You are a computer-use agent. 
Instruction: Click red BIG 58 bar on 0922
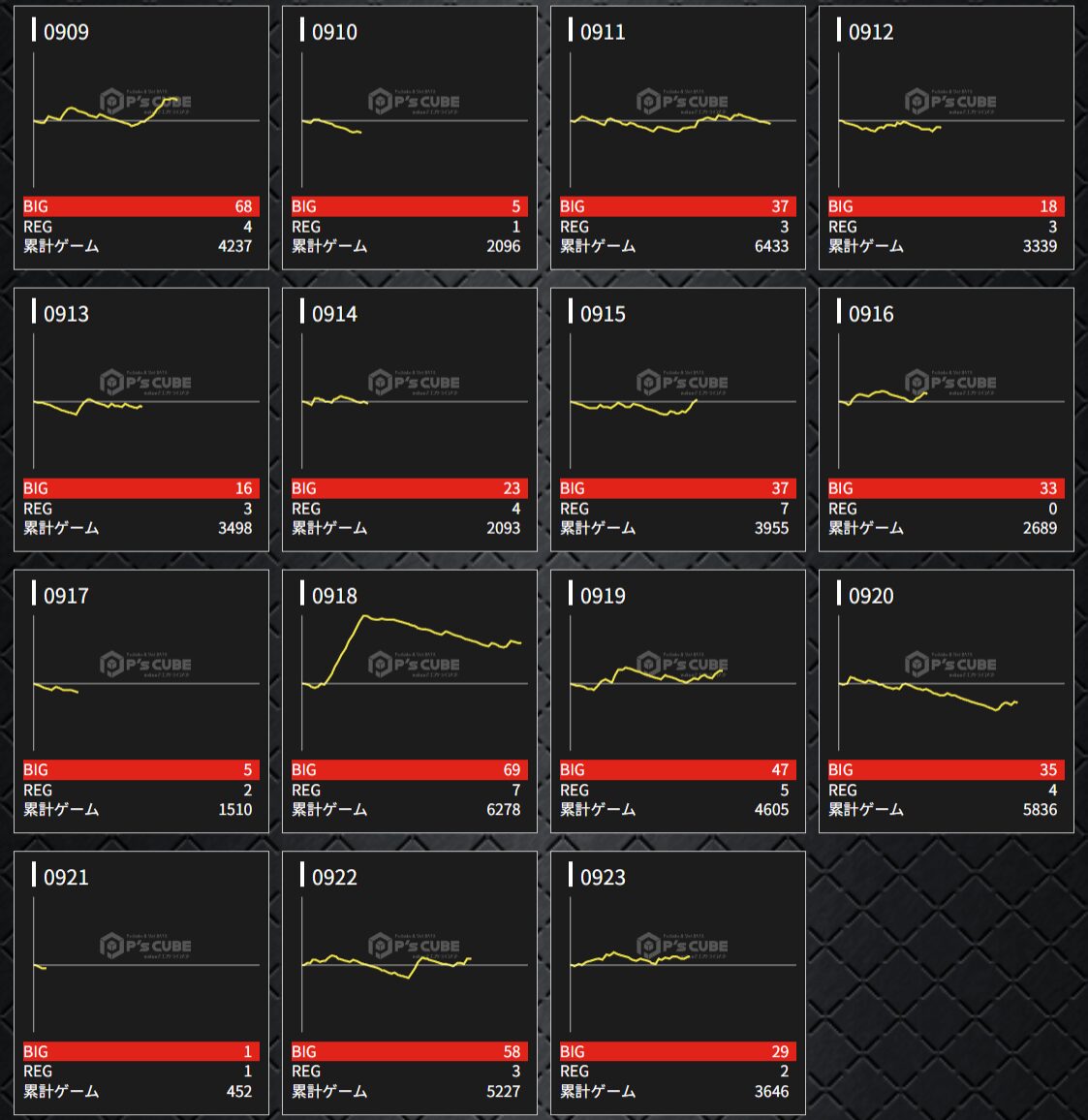410,1051
